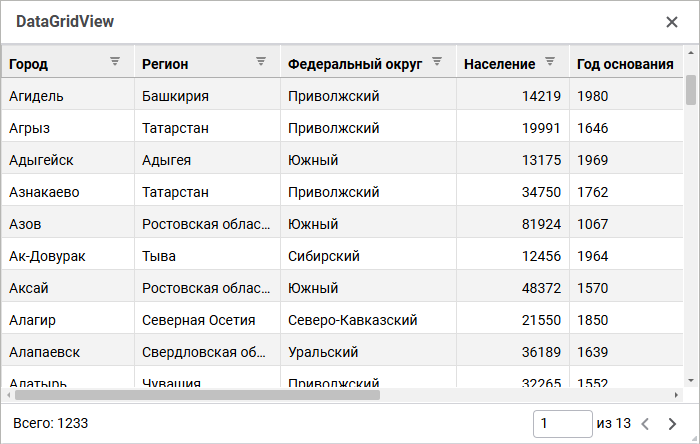Open filter for Федеральный округ column
This screenshot has width=700, height=444.
coord(437,62)
